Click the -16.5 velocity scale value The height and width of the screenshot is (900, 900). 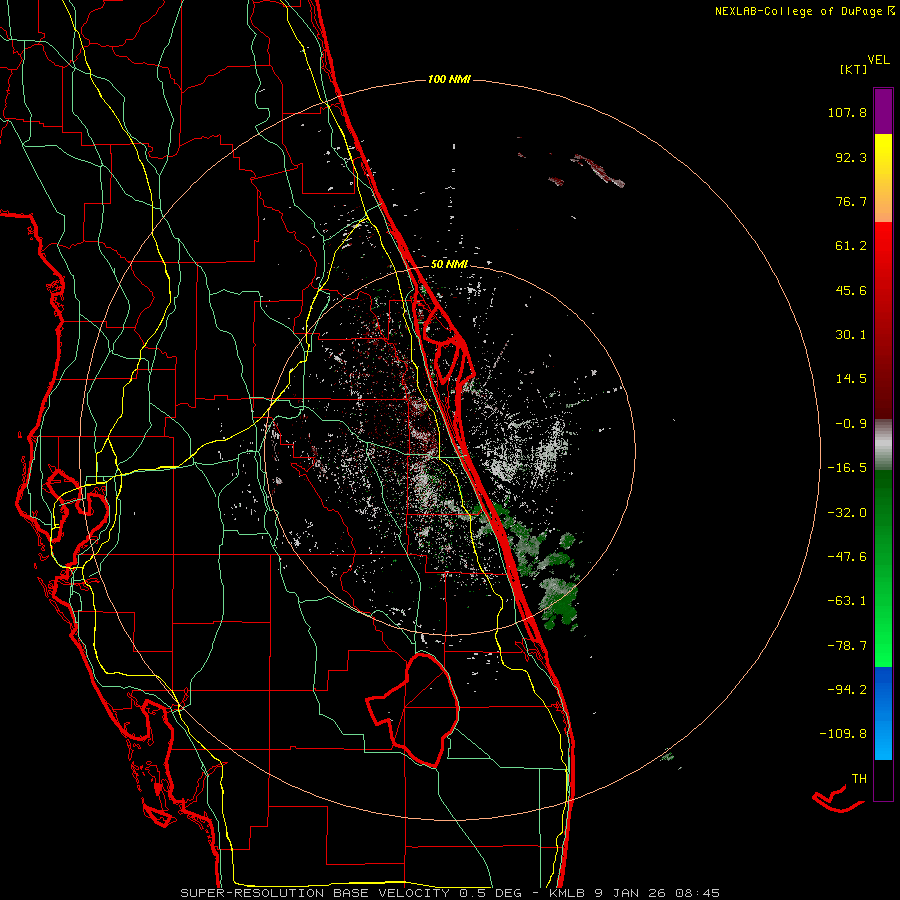click(x=847, y=468)
